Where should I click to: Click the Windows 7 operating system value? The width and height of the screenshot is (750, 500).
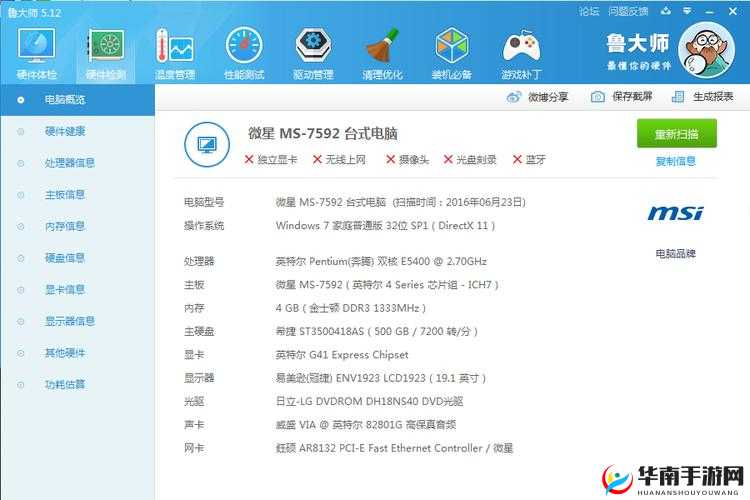click(385, 225)
